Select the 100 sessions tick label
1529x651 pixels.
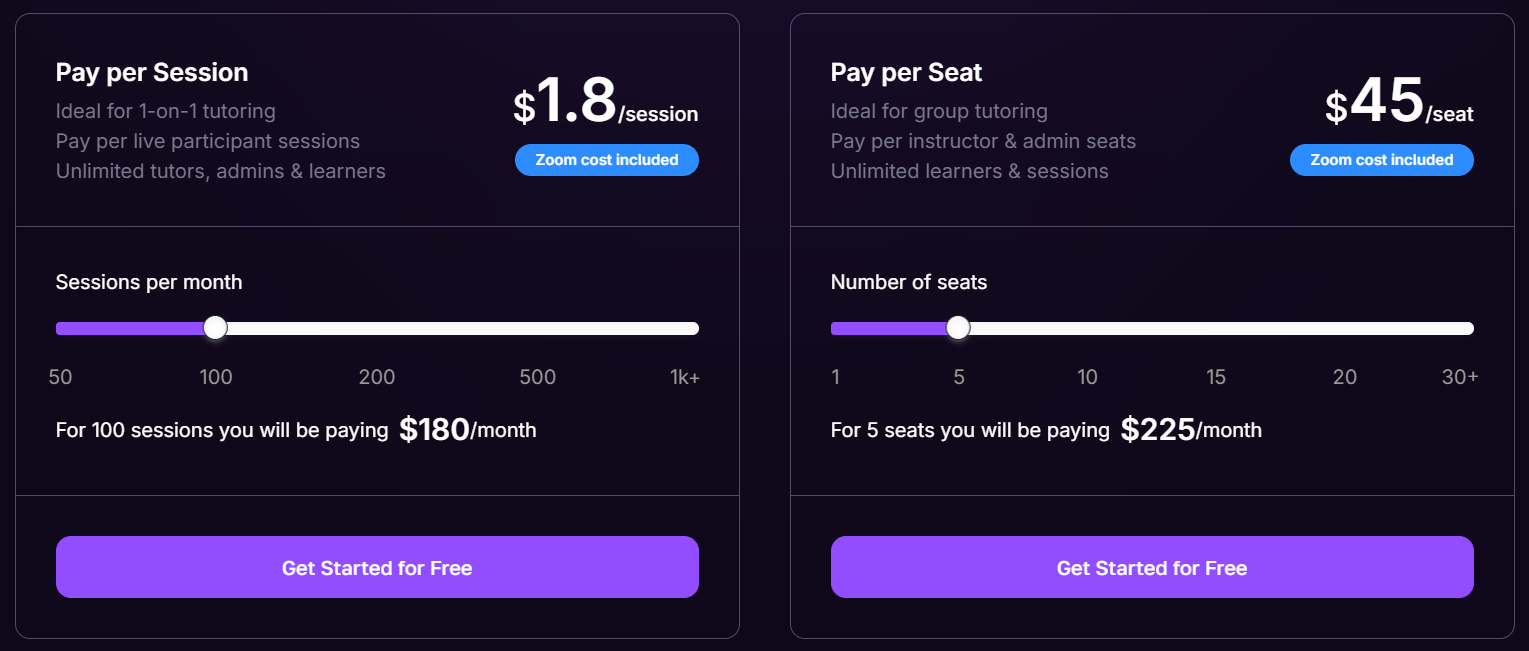click(216, 377)
